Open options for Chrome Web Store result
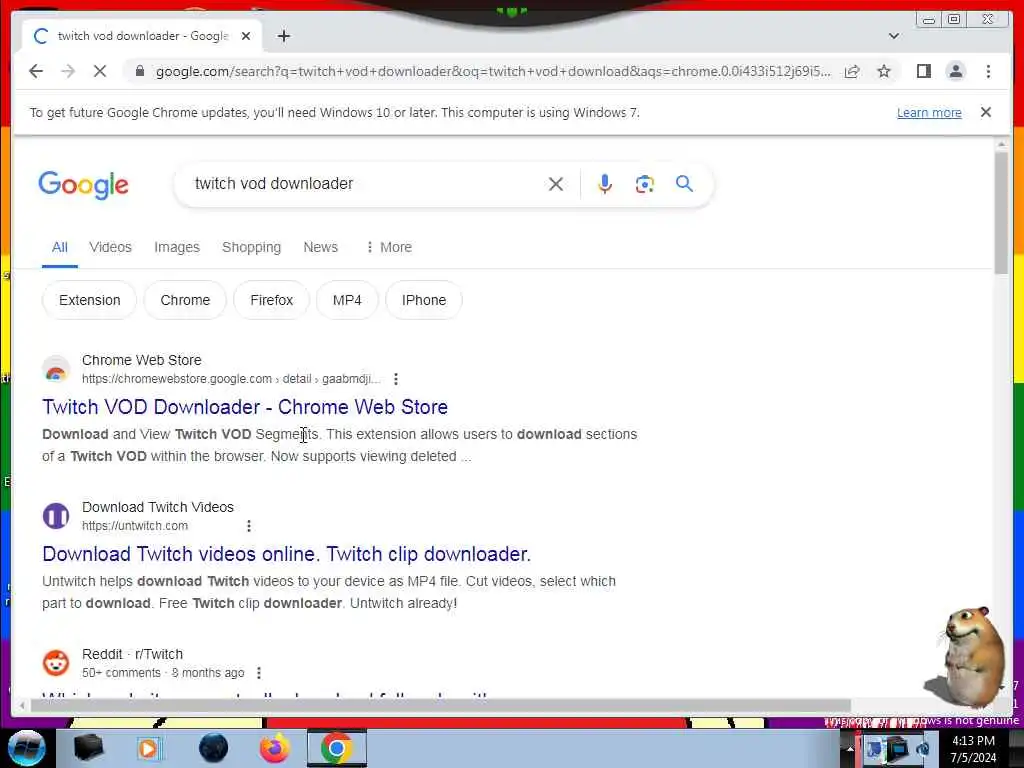Screen dimensions: 1024x768 pyautogui.click(x=395, y=379)
